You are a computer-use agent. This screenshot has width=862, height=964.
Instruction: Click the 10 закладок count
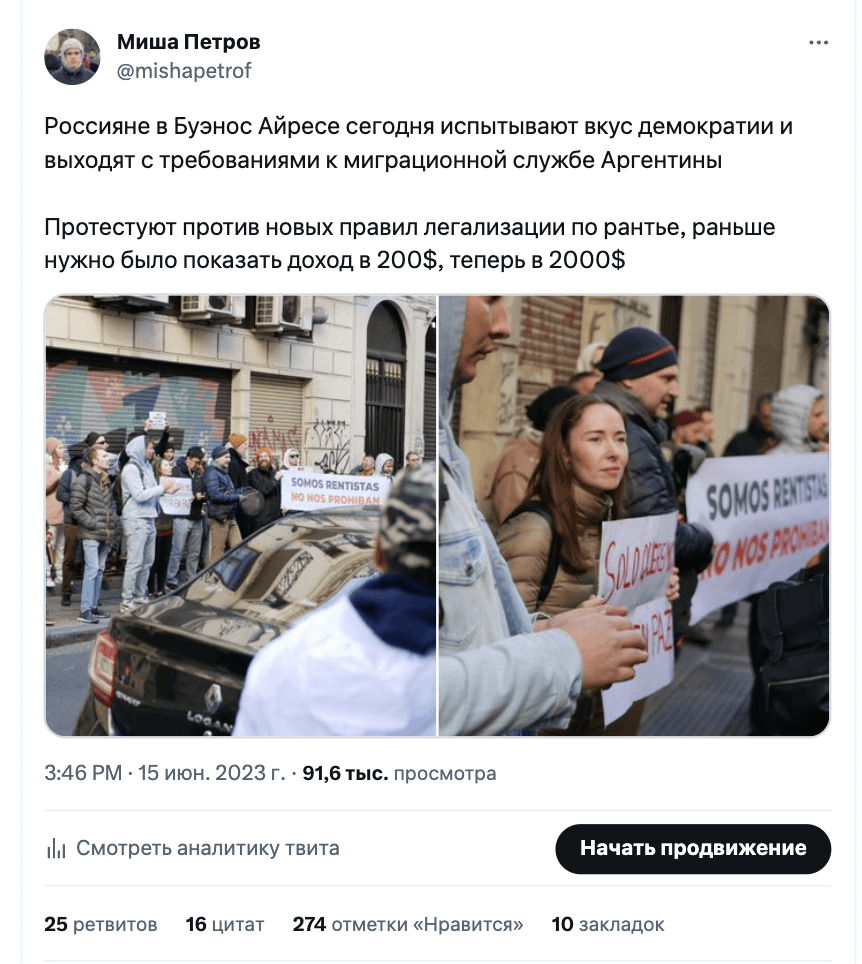(608, 924)
